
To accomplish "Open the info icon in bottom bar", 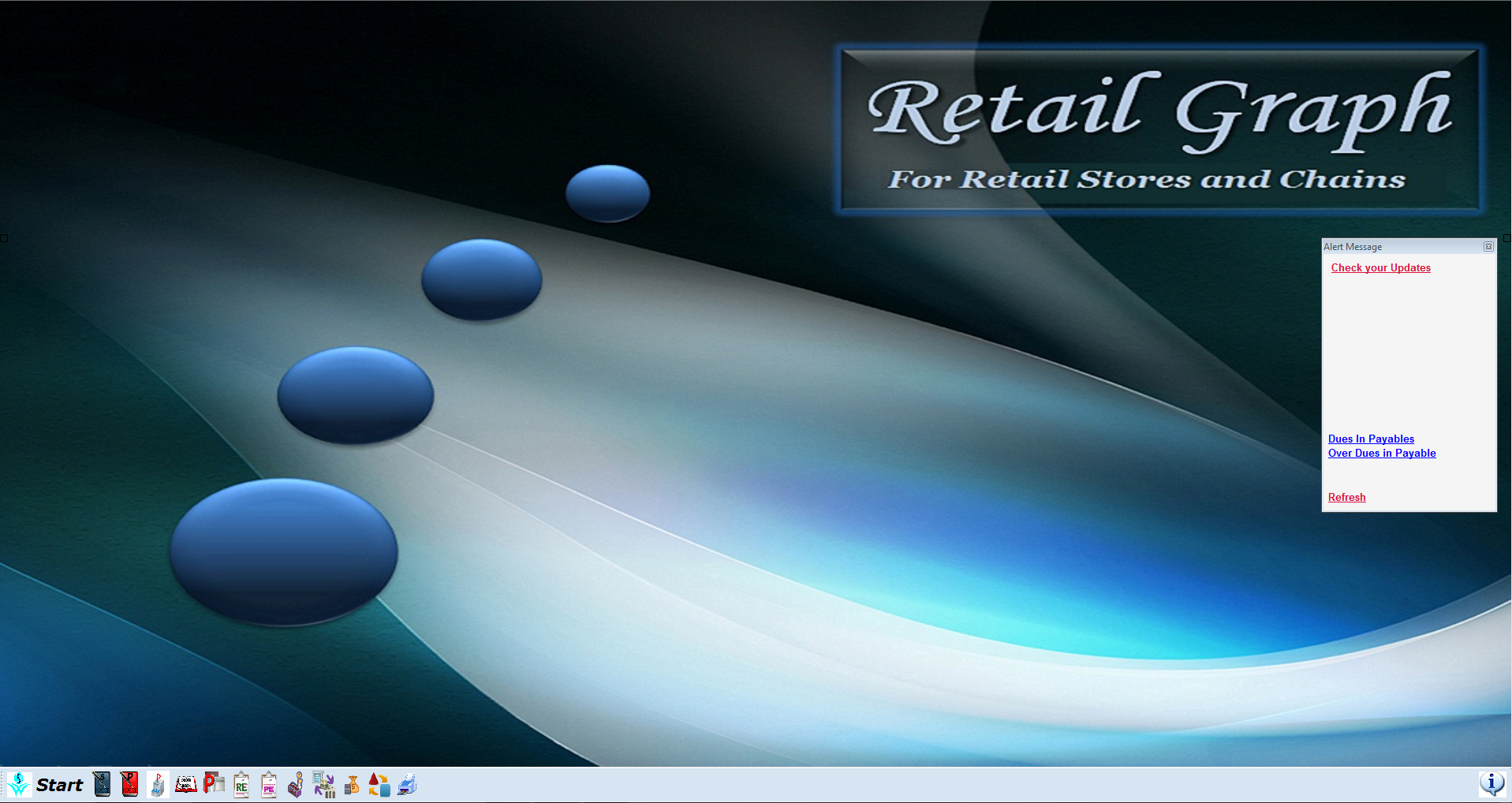I will [x=1491, y=783].
